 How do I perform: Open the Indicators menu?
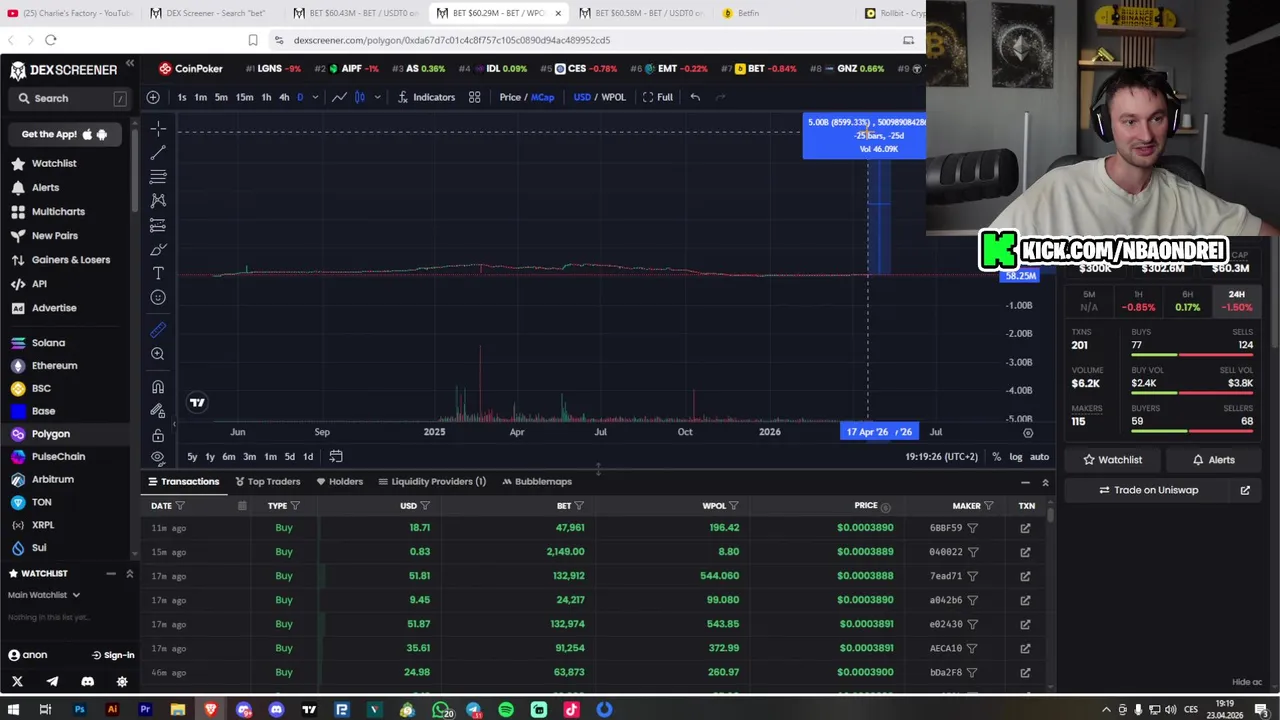(426, 97)
